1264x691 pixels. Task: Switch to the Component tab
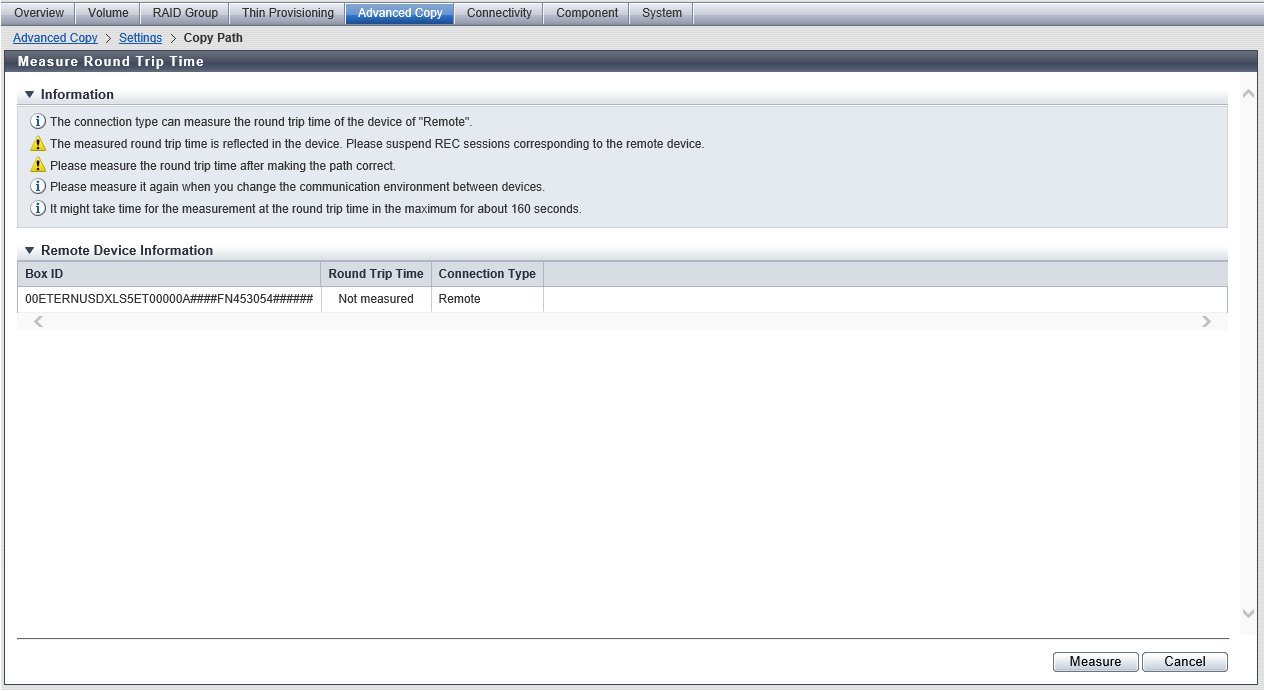[587, 13]
